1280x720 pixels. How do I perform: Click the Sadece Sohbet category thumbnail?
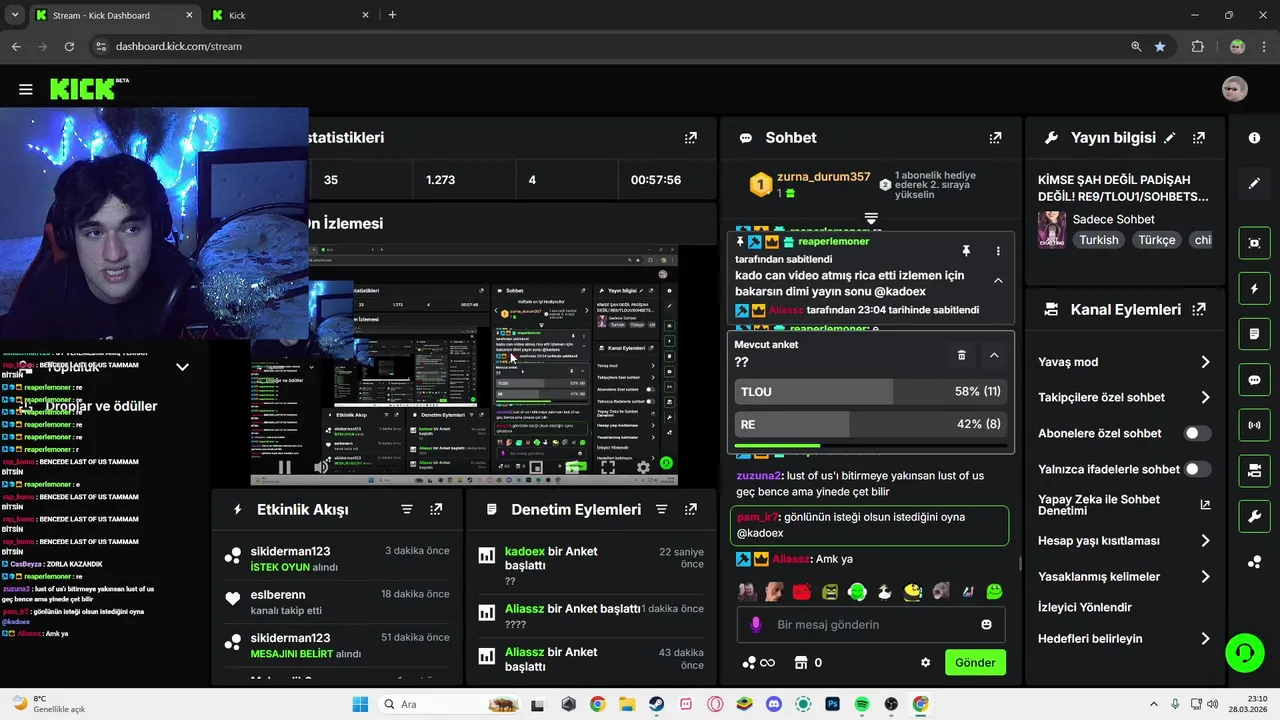click(x=1051, y=229)
